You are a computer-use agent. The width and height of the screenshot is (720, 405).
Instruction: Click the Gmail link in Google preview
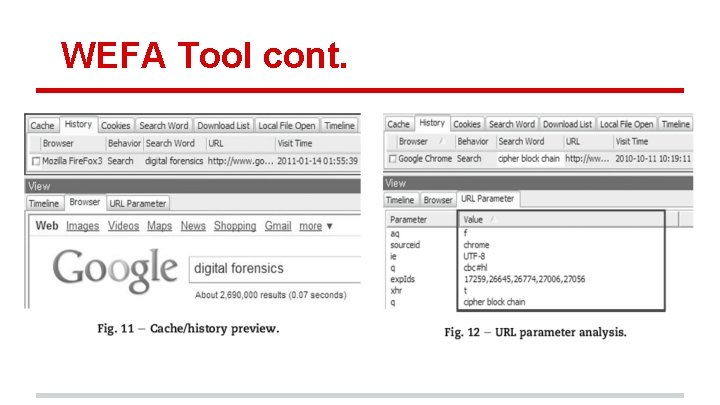point(278,226)
